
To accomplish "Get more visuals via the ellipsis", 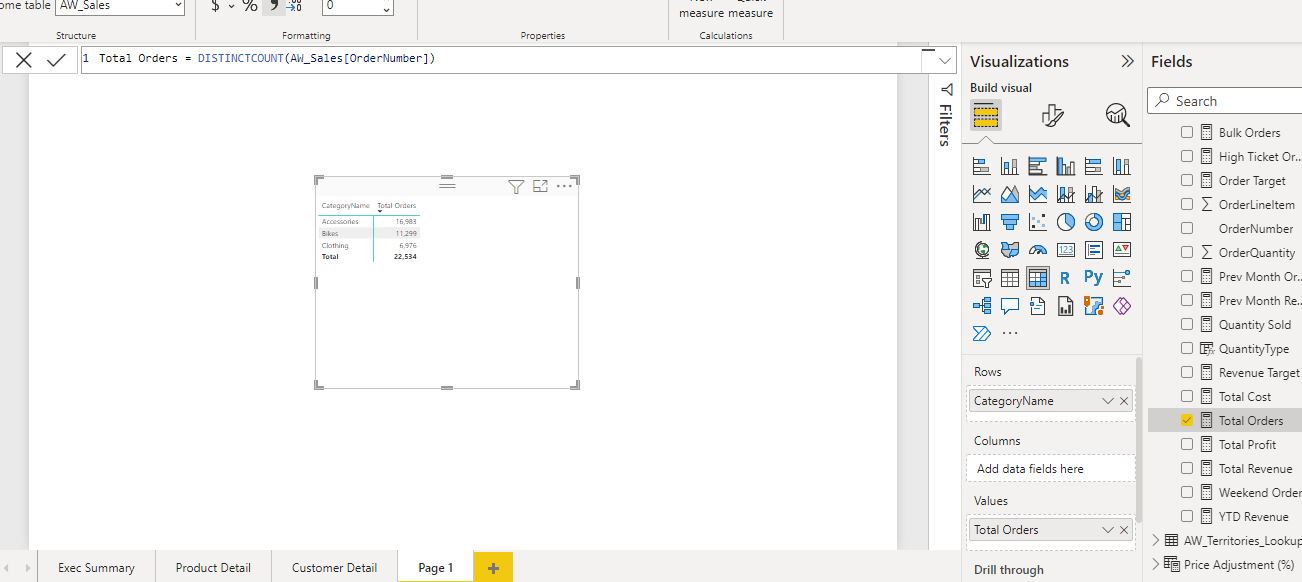I will 1010,334.
